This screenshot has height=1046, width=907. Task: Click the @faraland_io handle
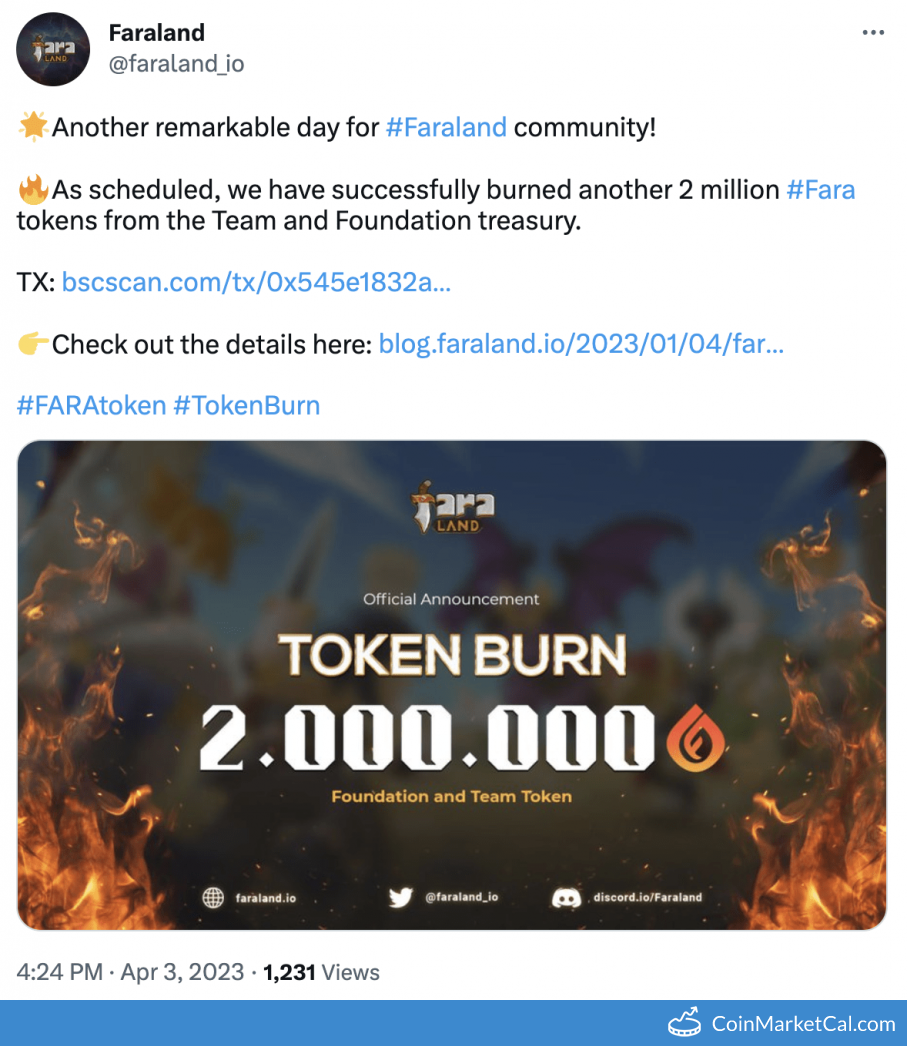(x=176, y=64)
